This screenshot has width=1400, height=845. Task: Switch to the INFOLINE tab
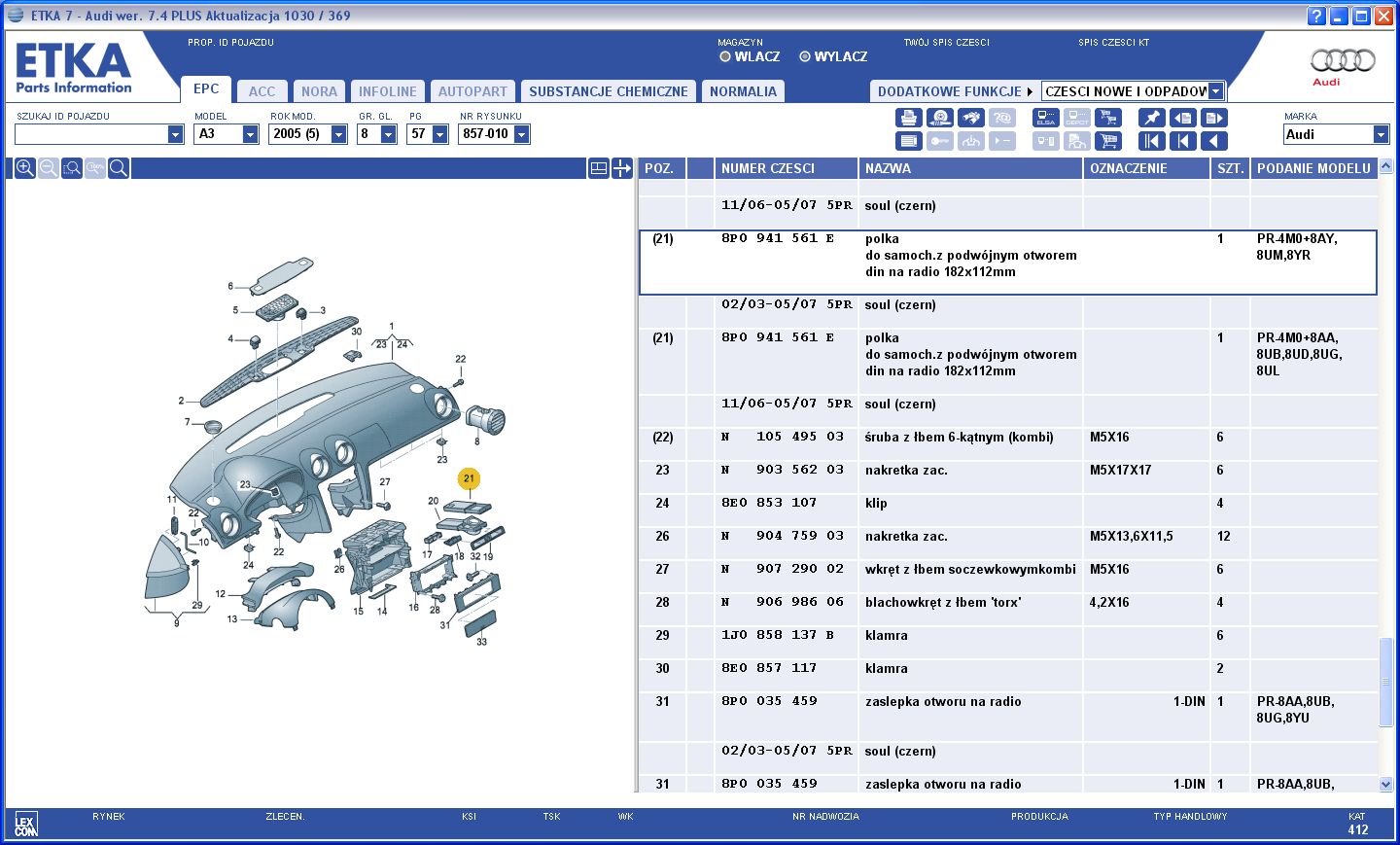[387, 91]
